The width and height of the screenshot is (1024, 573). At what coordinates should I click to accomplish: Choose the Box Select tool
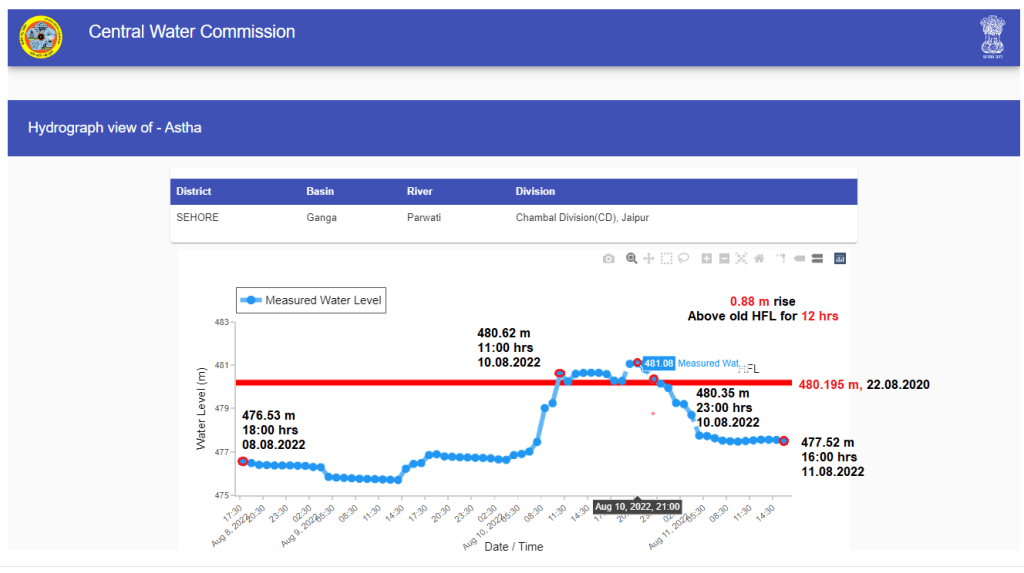pyautogui.click(x=666, y=258)
